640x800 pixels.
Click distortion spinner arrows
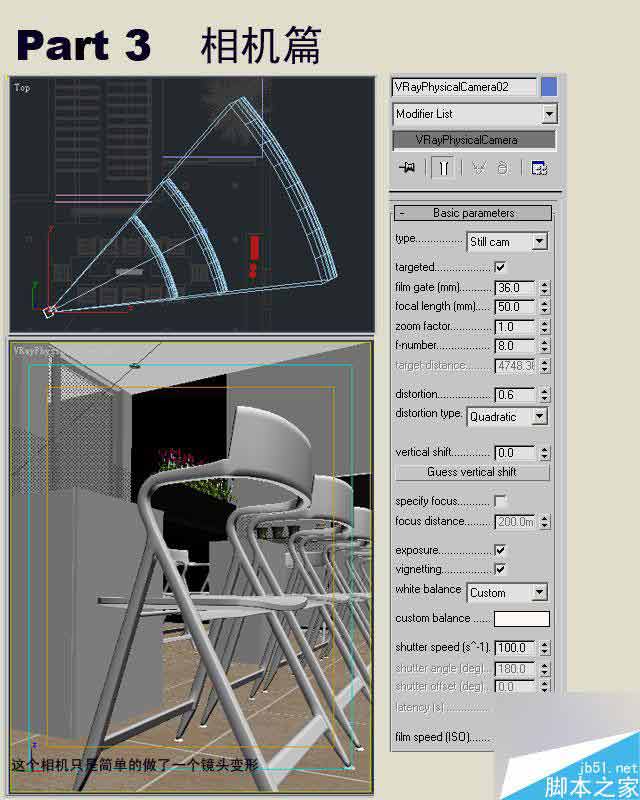(x=545, y=395)
